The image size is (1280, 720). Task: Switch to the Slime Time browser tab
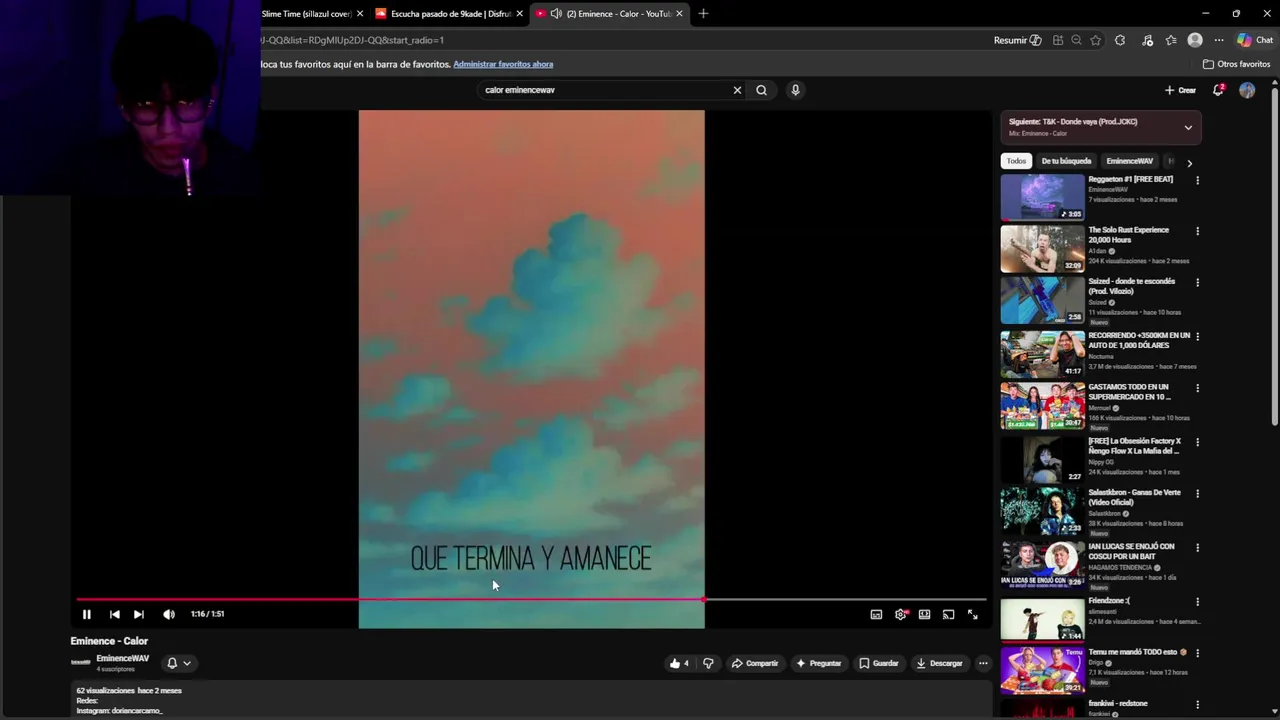click(305, 14)
